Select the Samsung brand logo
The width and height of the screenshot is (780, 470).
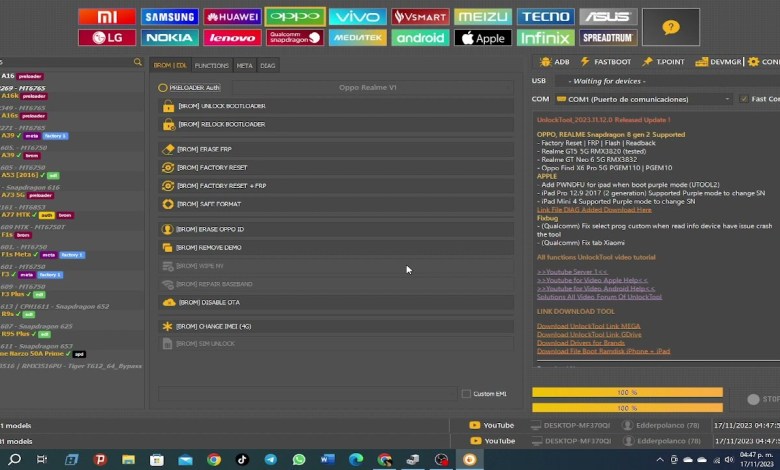[169, 17]
